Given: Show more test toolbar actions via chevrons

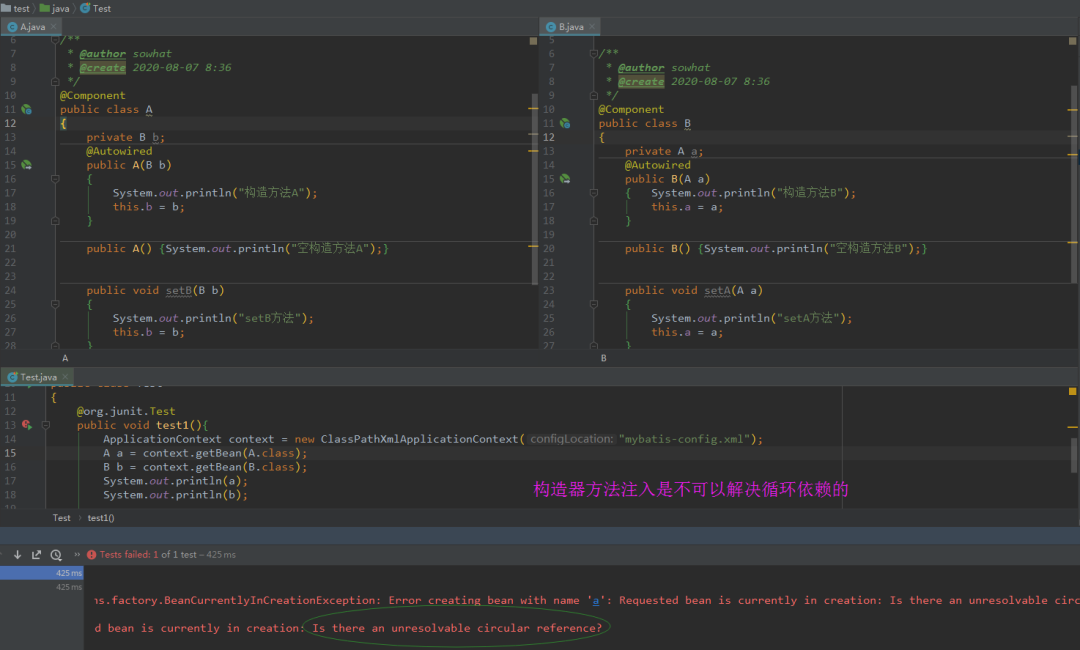Looking at the screenshot, I should 77,554.
